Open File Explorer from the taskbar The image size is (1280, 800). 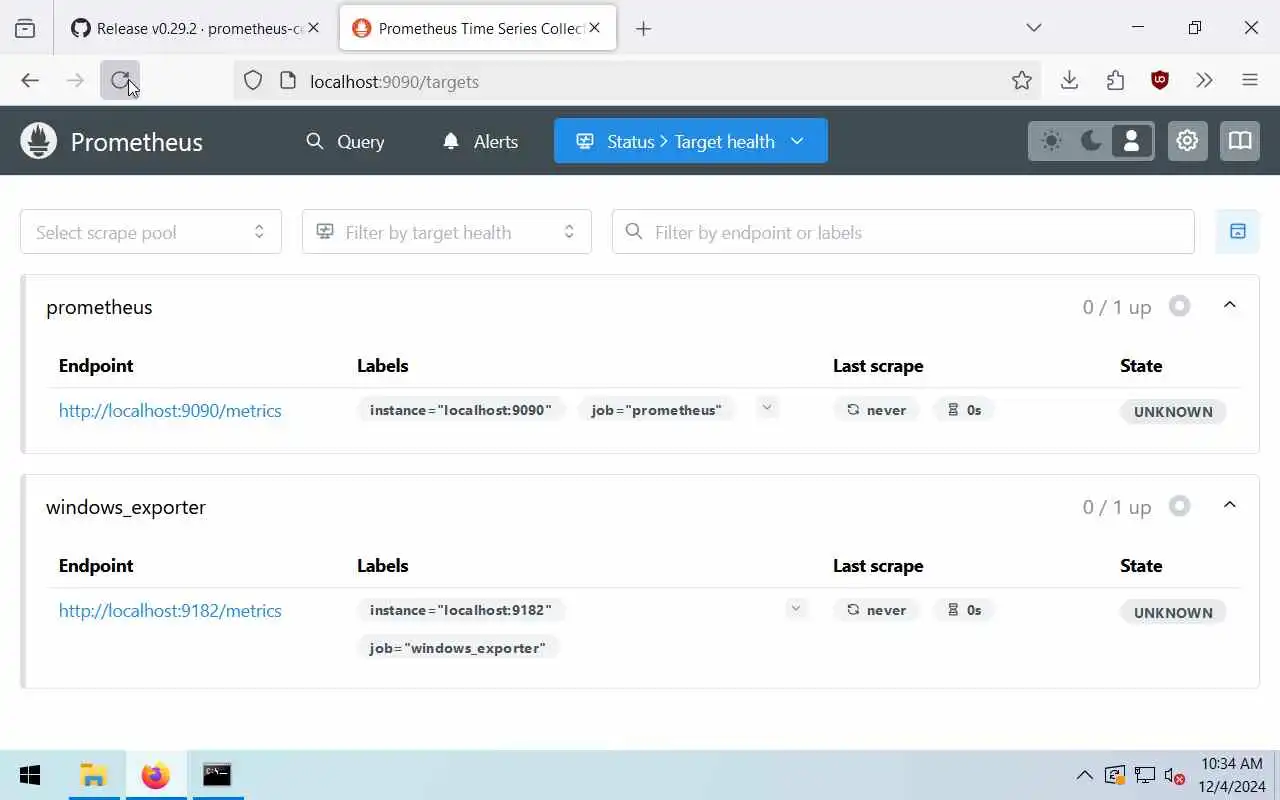[94, 775]
